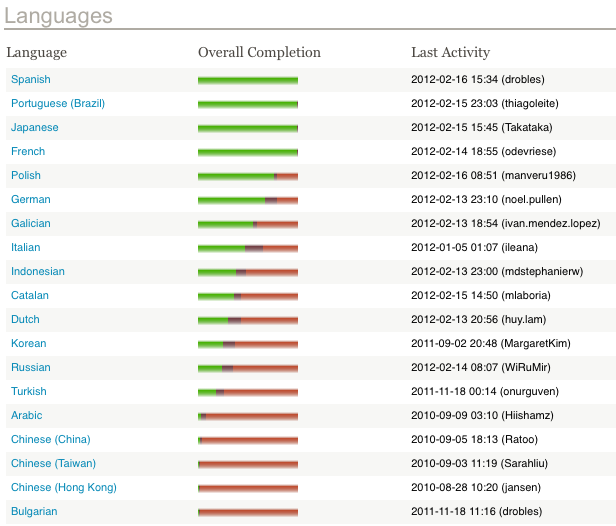616x526 pixels.
Task: Open the Turkish language link
Action: pyautogui.click(x=29, y=391)
